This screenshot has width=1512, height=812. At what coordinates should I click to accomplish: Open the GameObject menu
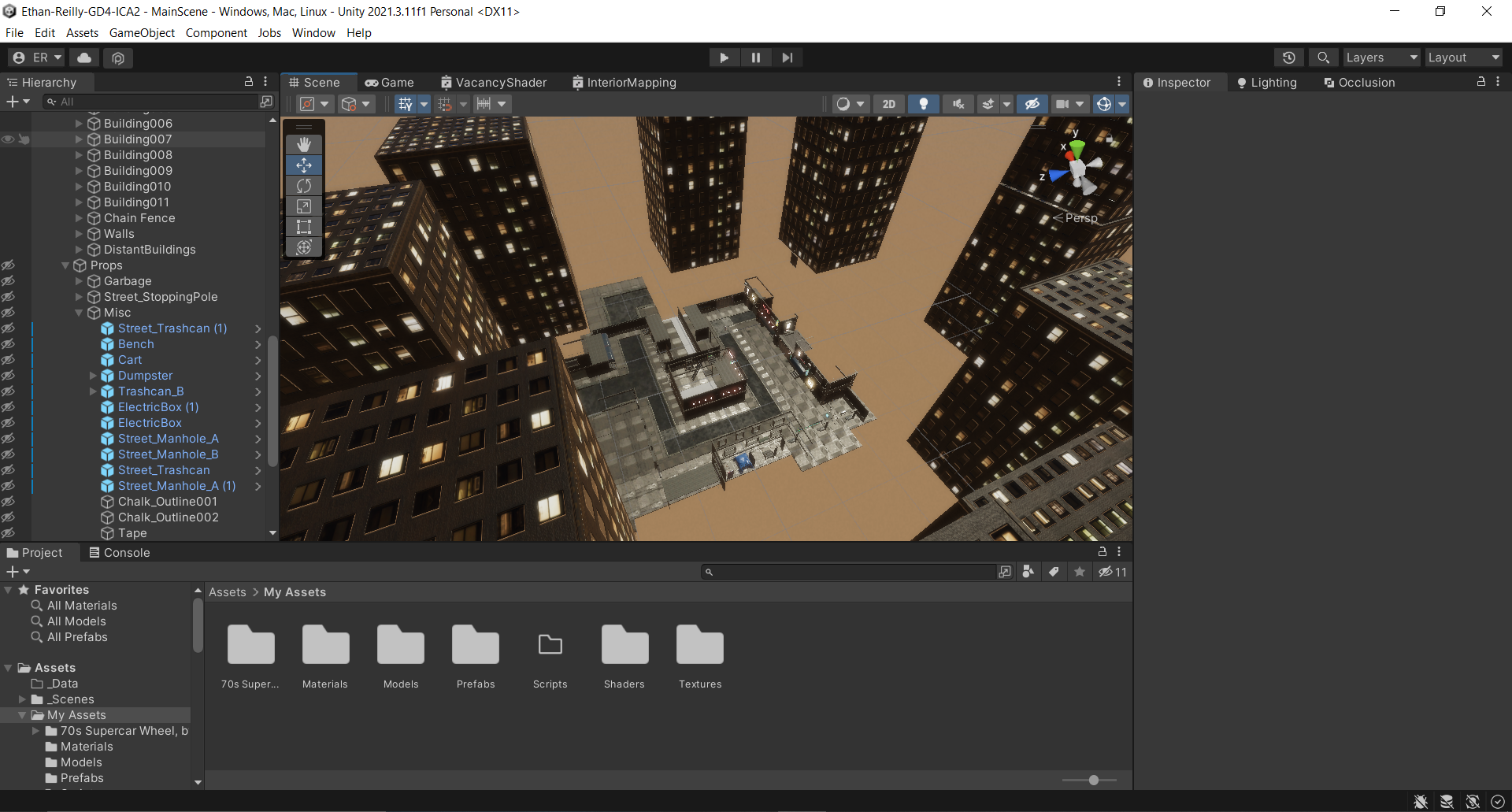142,33
